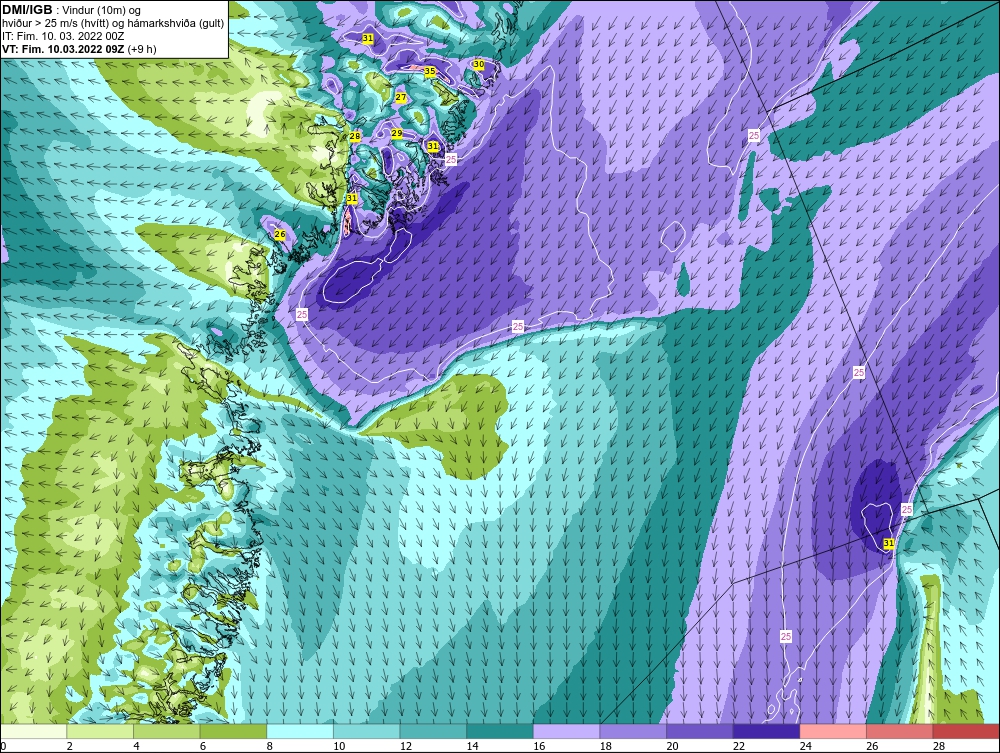Viewport: 1000px width, 753px height.
Task: Select the dark indigo swatch between 22 and 24
Action: [767, 731]
